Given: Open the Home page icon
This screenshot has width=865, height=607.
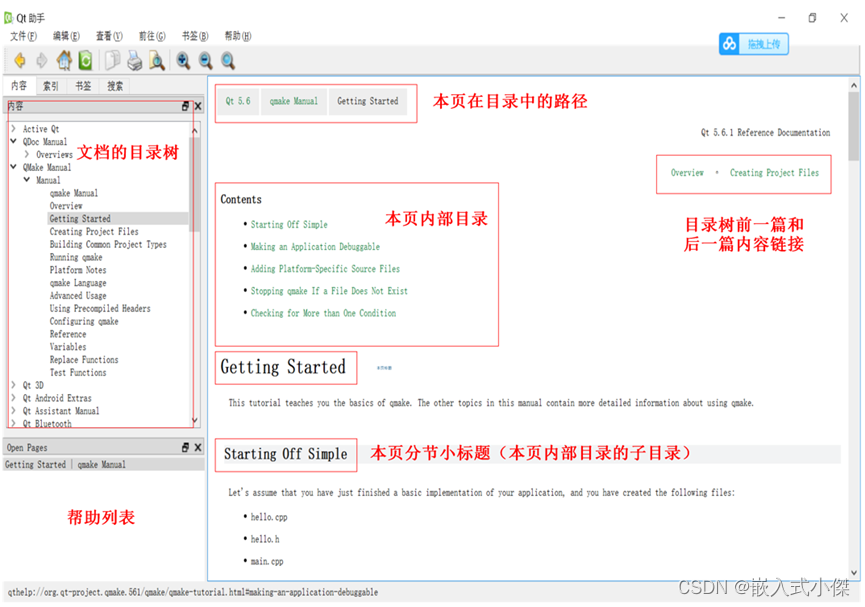Looking at the screenshot, I should click(x=64, y=60).
